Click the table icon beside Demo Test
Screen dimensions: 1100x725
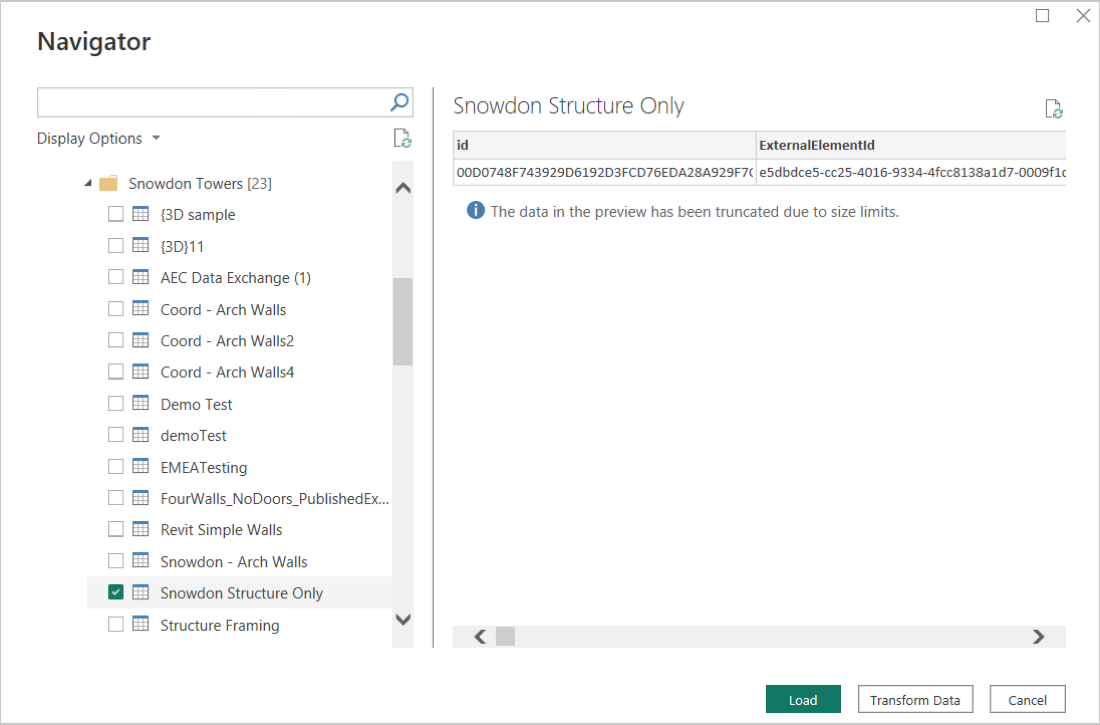pyautogui.click(x=141, y=404)
